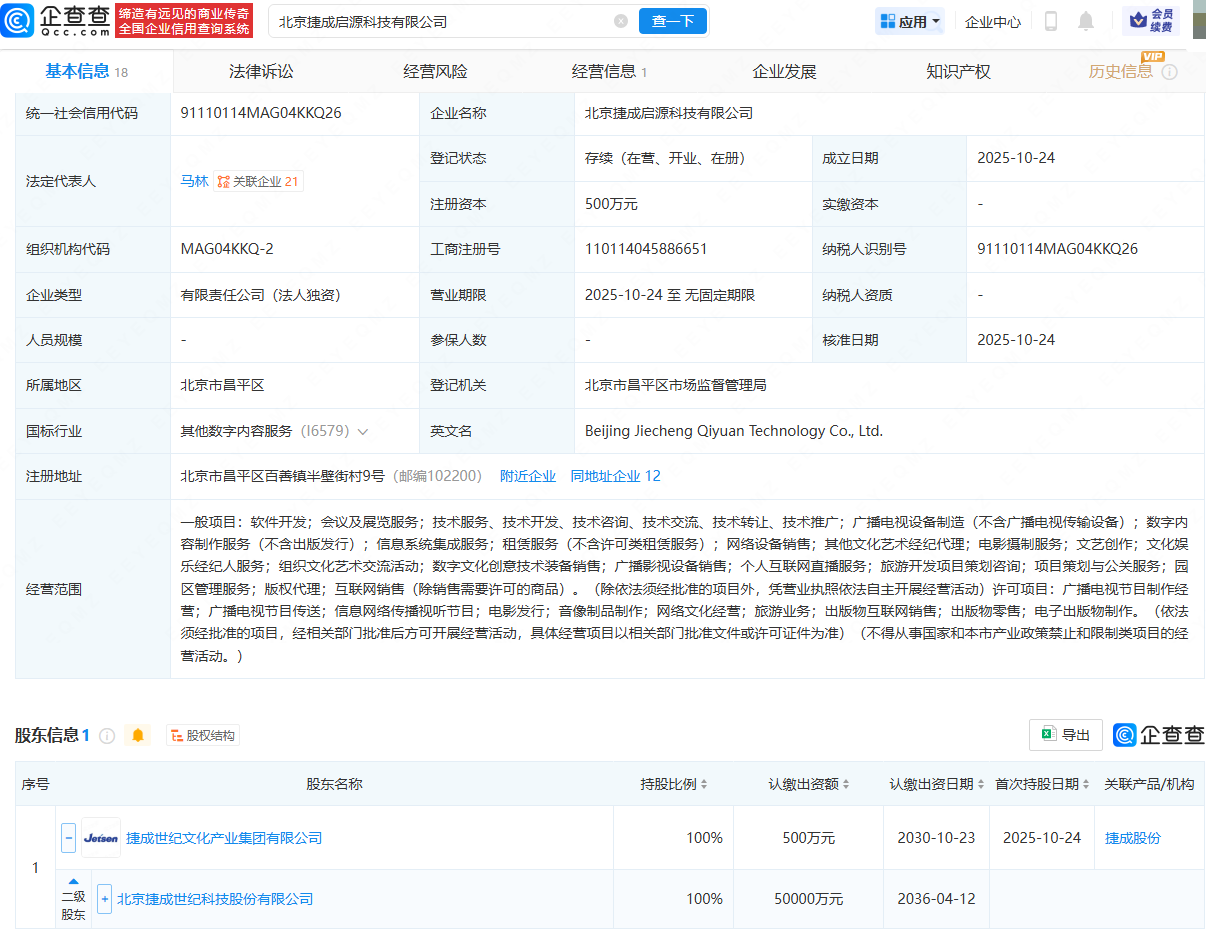Open notifications via the top bell icon
Screen dimensions: 1206x929
coord(1086,21)
